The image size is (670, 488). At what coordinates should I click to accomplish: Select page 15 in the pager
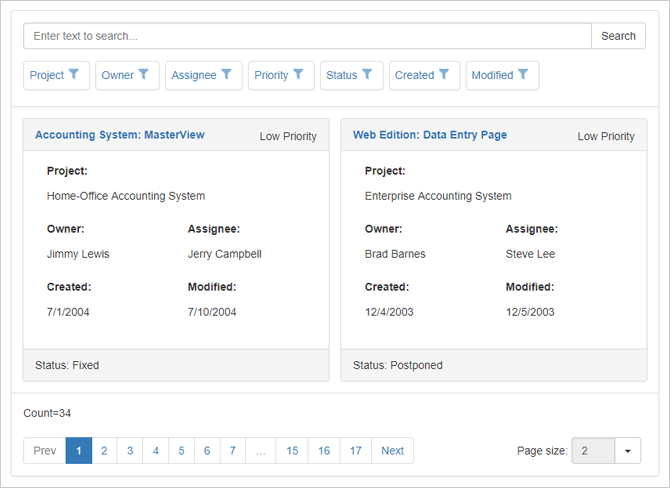click(292, 451)
